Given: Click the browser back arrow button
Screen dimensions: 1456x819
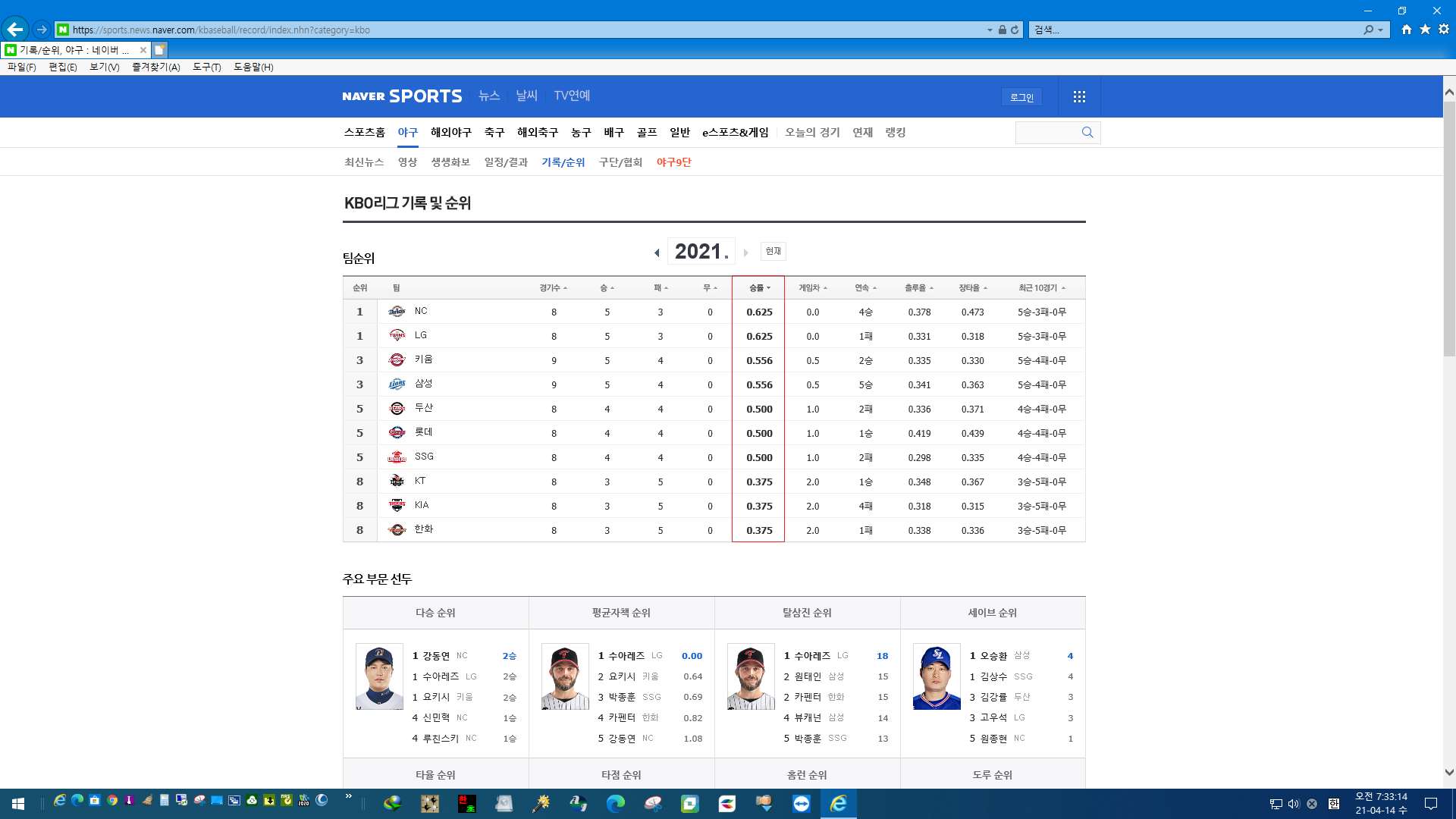Looking at the screenshot, I should (x=15, y=30).
